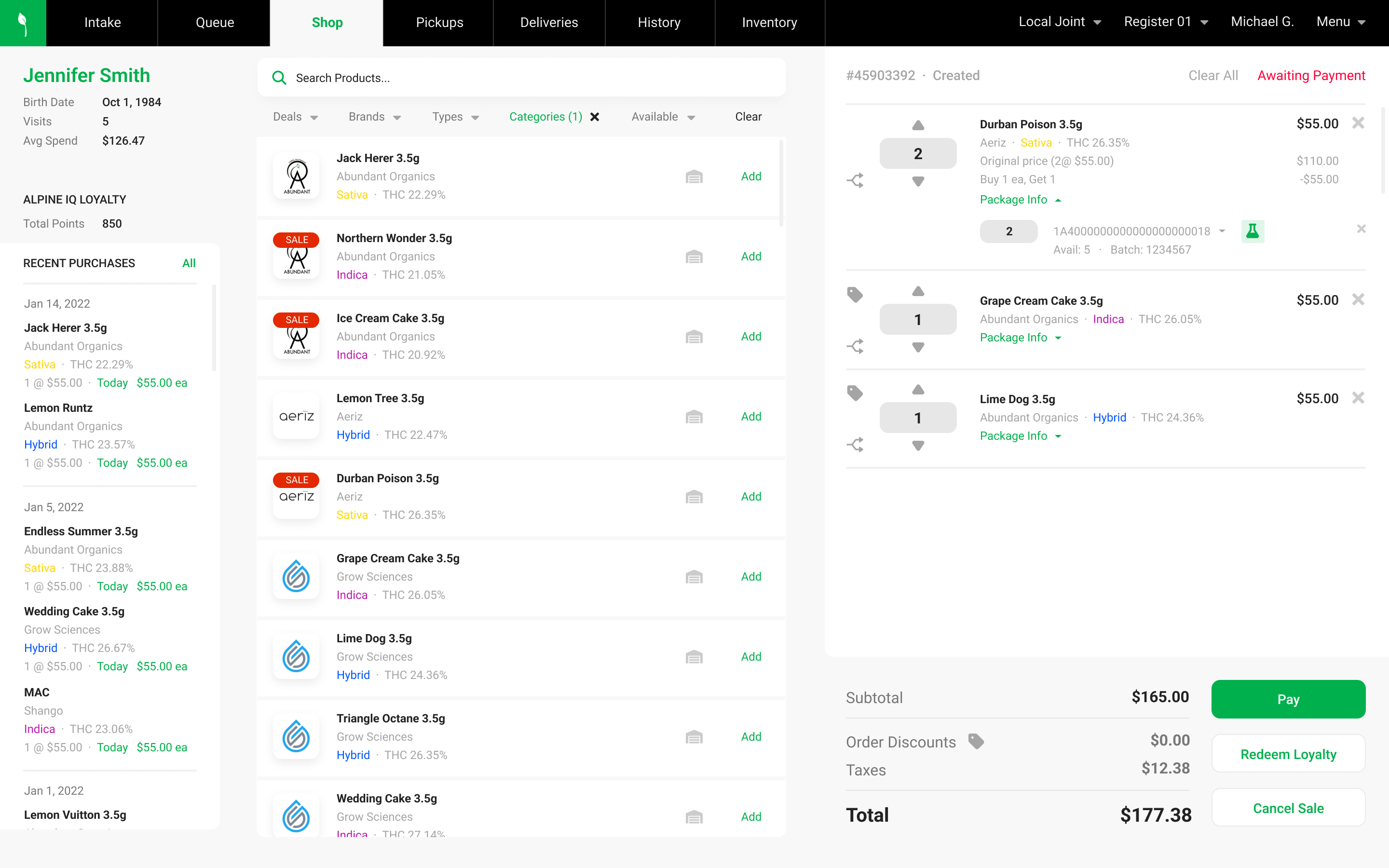The height and width of the screenshot is (868, 1389).
Task: Decrease Grape Cream Cake quantity
Action: (918, 347)
